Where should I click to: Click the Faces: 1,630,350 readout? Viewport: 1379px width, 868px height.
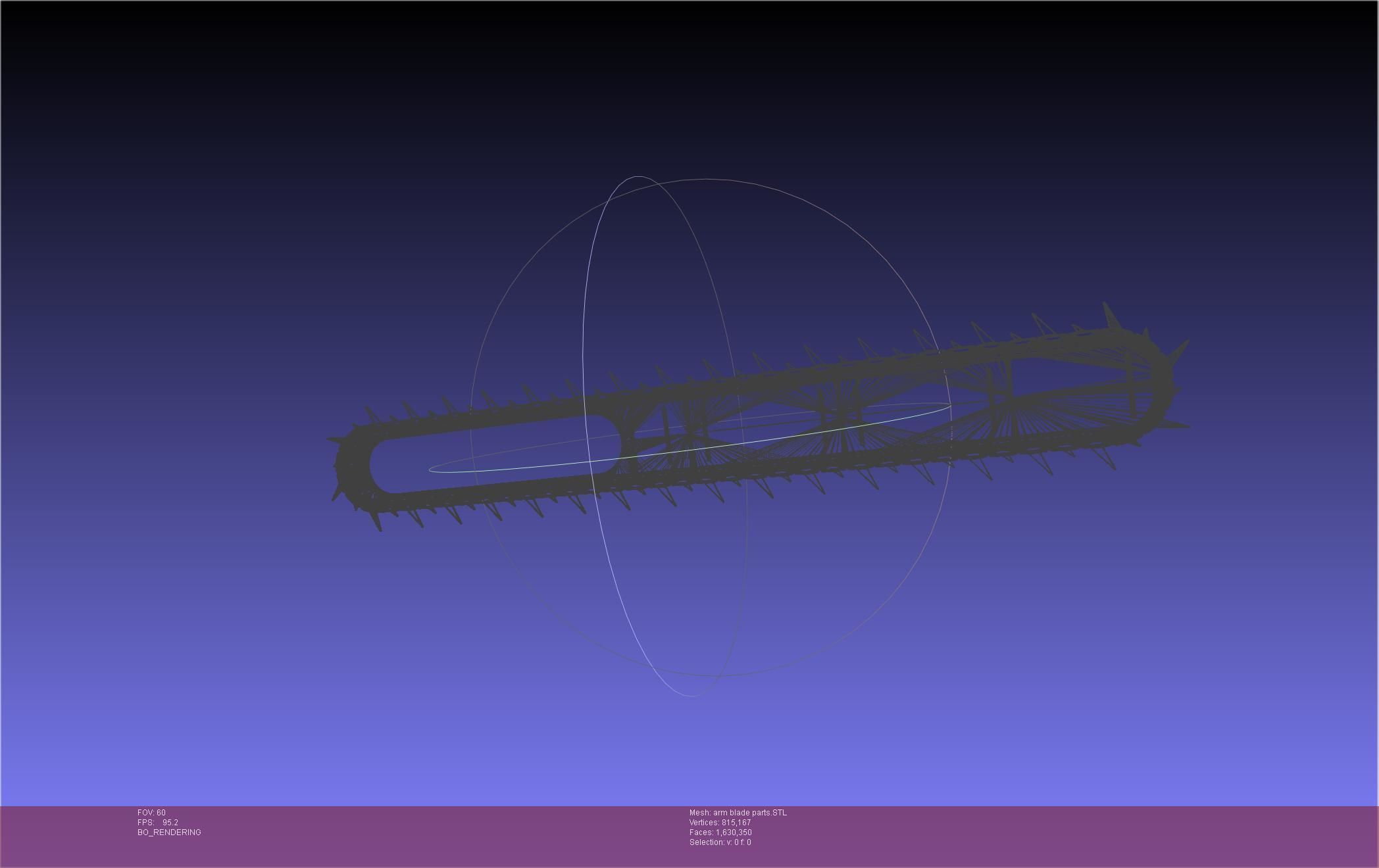[720, 832]
